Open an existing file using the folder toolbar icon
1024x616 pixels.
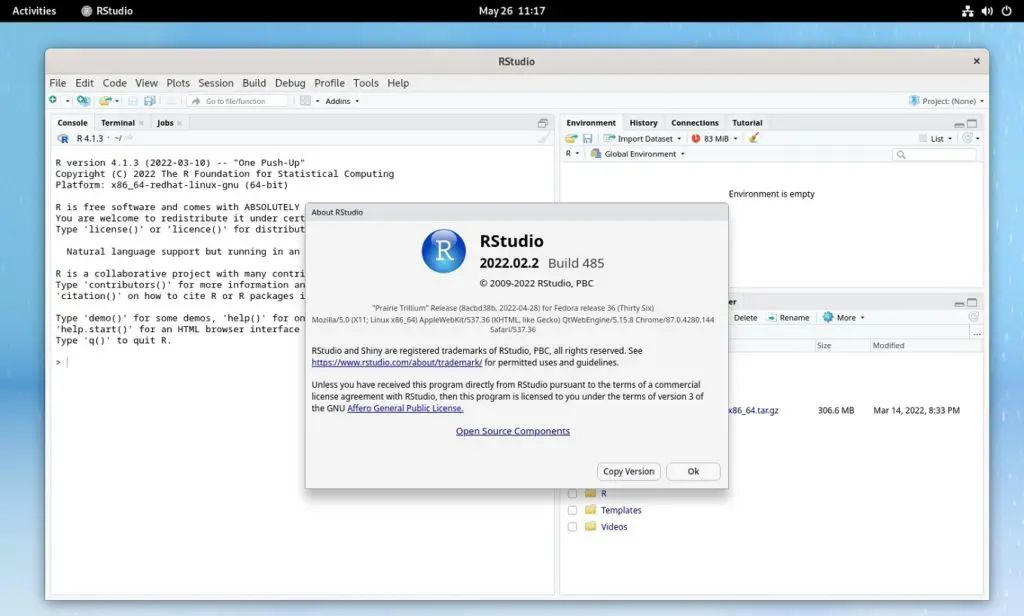click(x=106, y=100)
